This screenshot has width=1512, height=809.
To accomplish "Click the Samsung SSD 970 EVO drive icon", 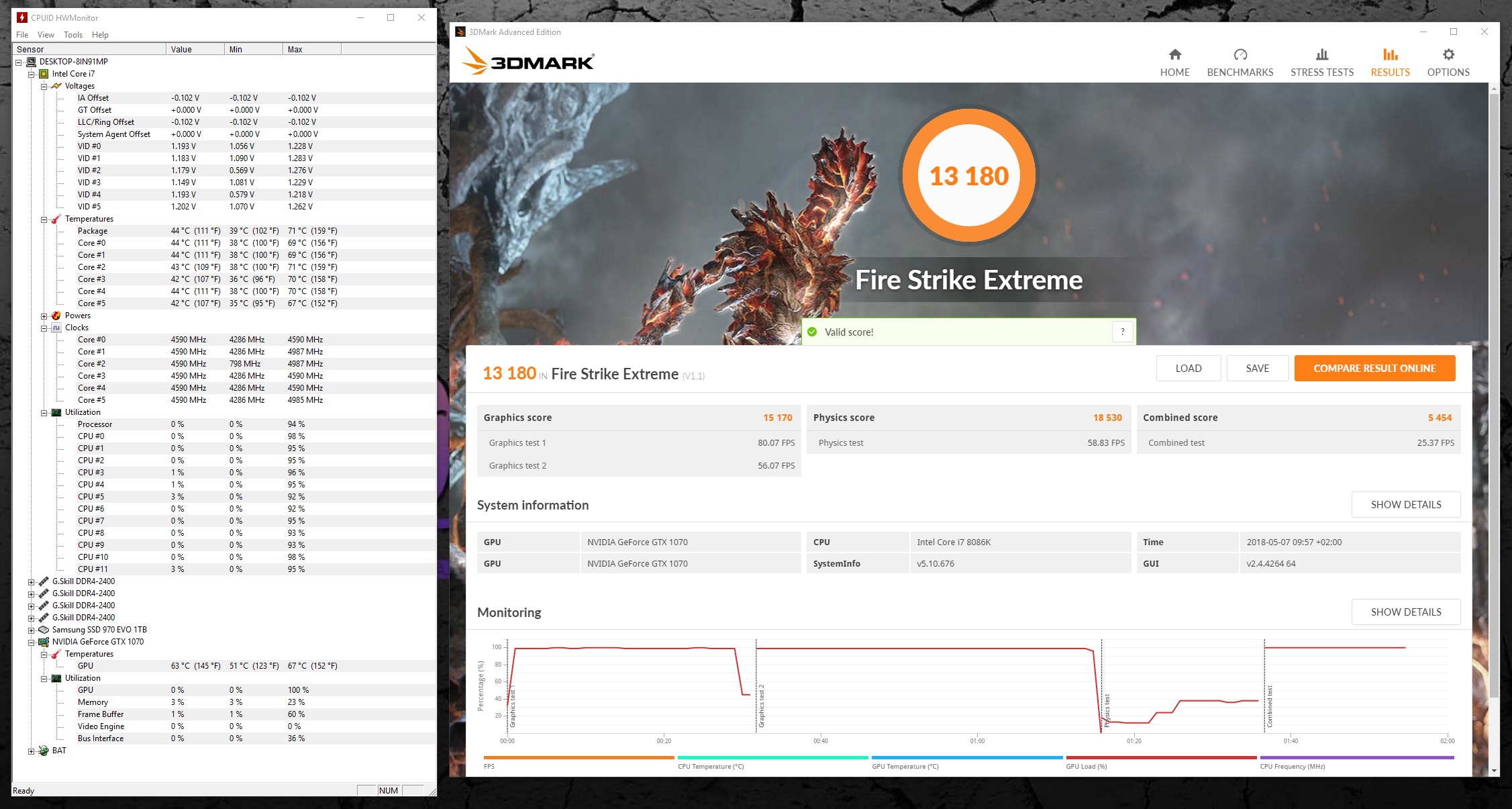I will 44,630.
